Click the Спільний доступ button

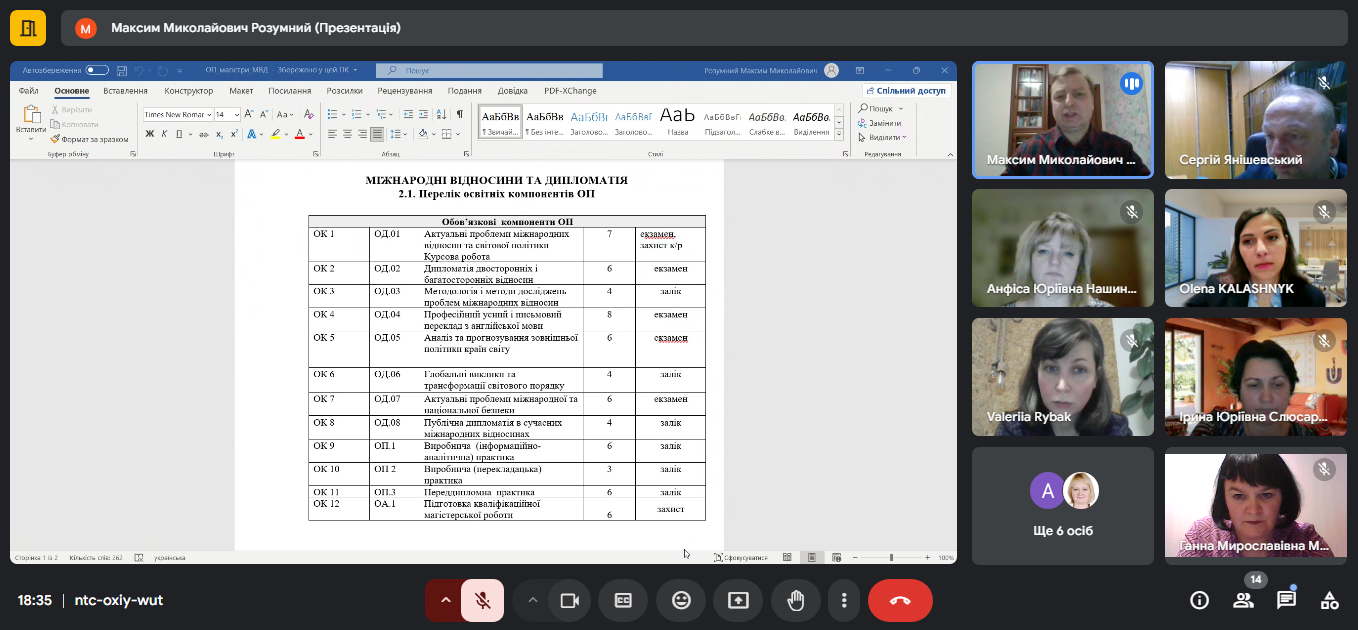click(904, 91)
